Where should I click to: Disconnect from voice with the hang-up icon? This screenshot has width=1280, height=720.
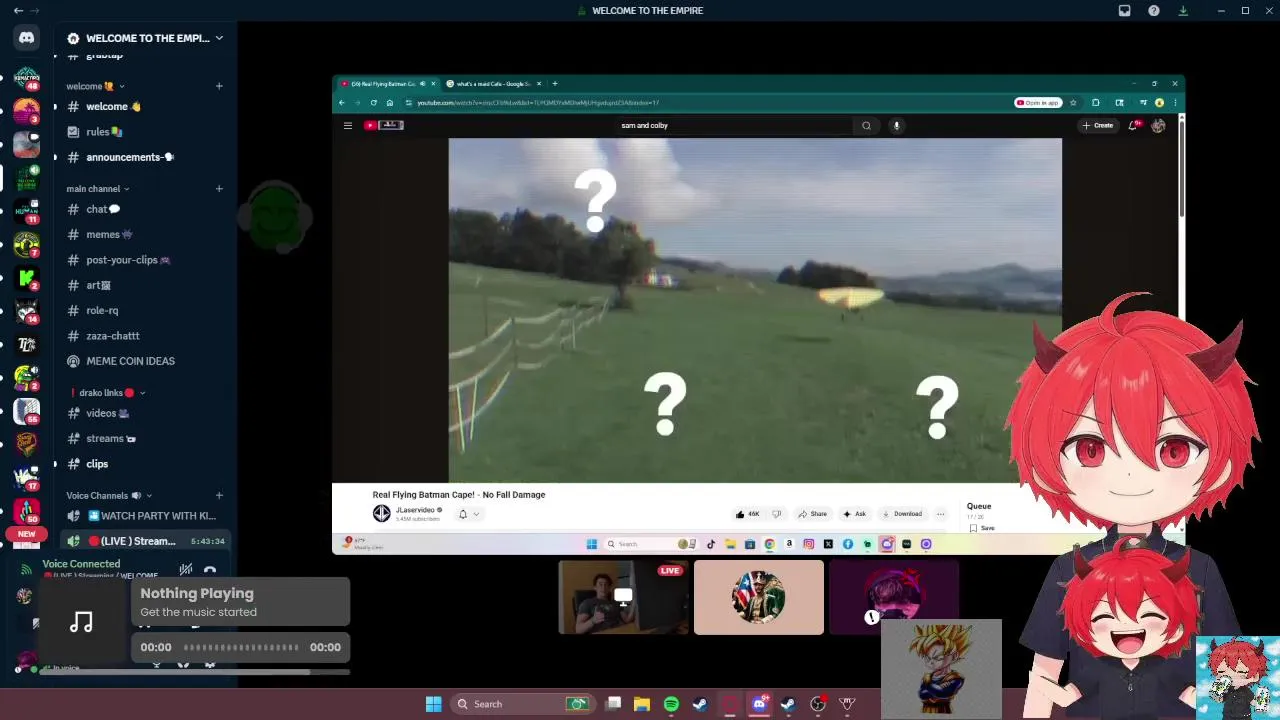(210, 571)
